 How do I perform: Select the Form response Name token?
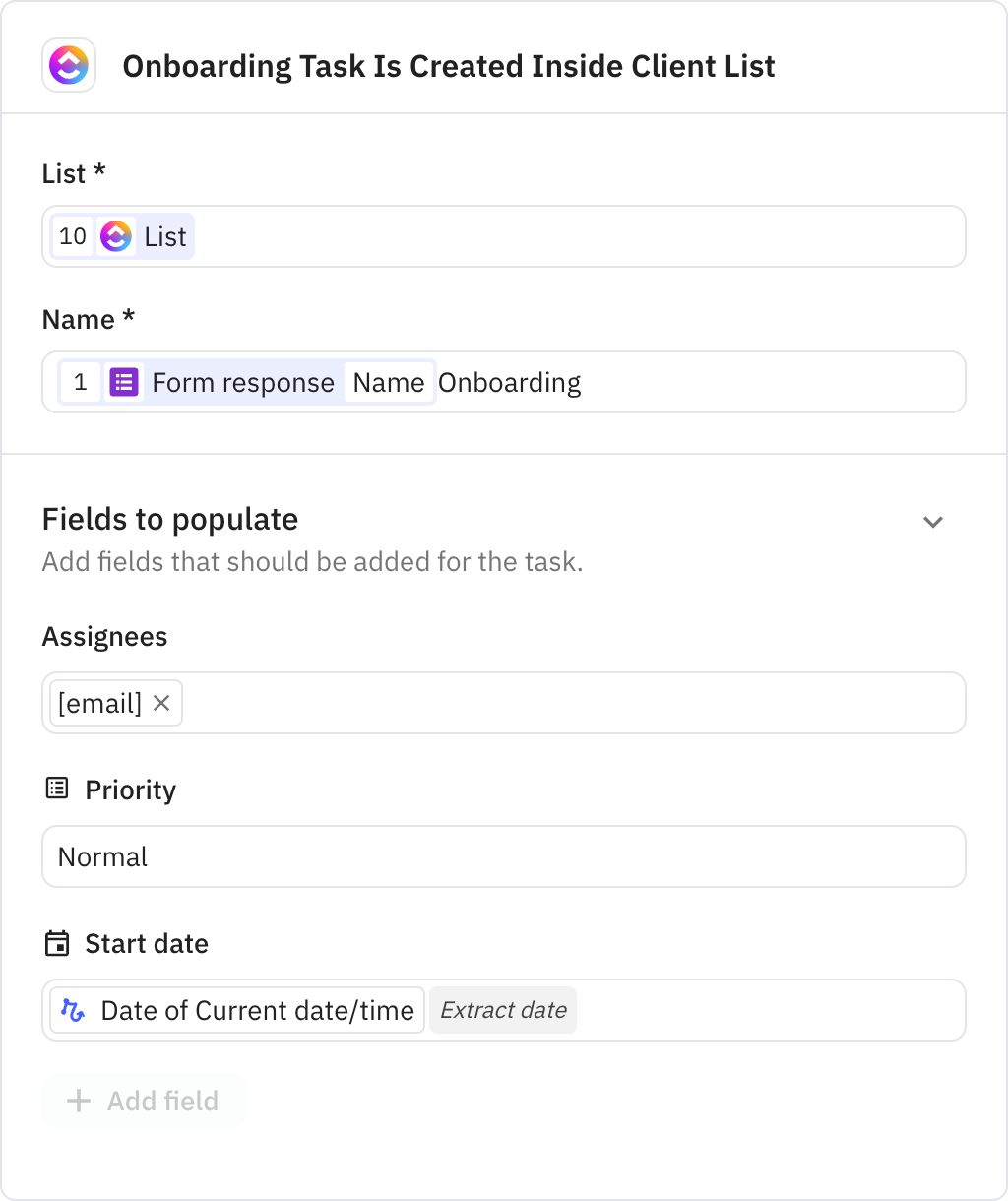[390, 382]
